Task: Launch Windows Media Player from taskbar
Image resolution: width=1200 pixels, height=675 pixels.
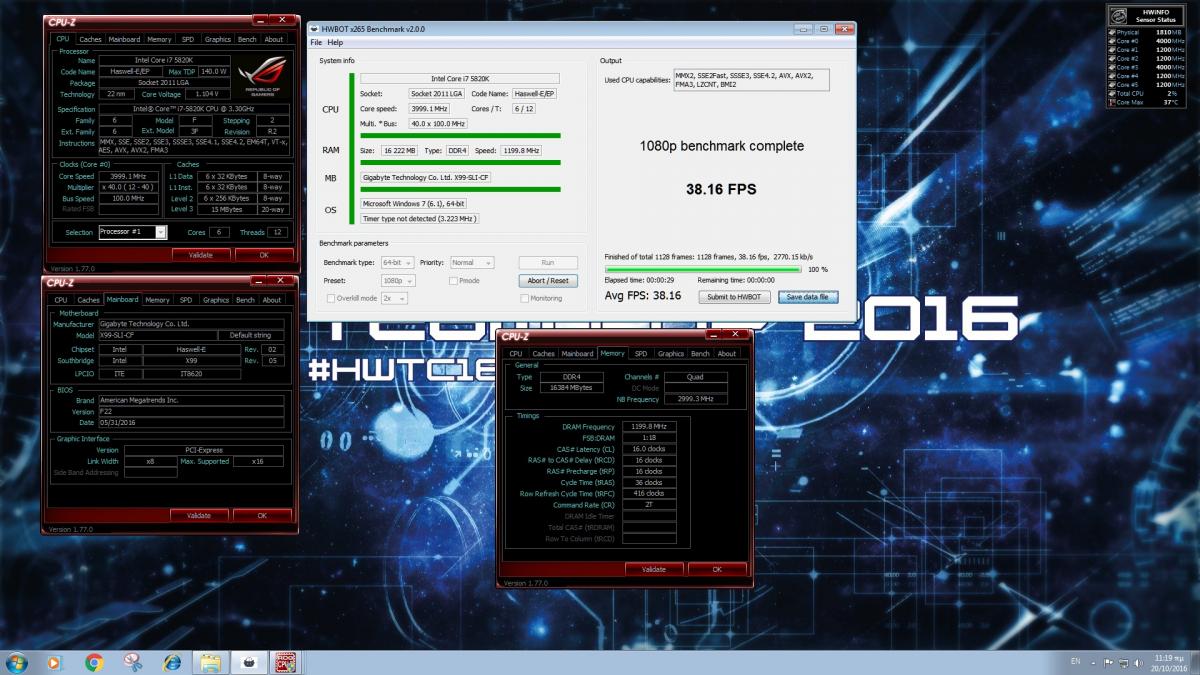Action: (55, 662)
